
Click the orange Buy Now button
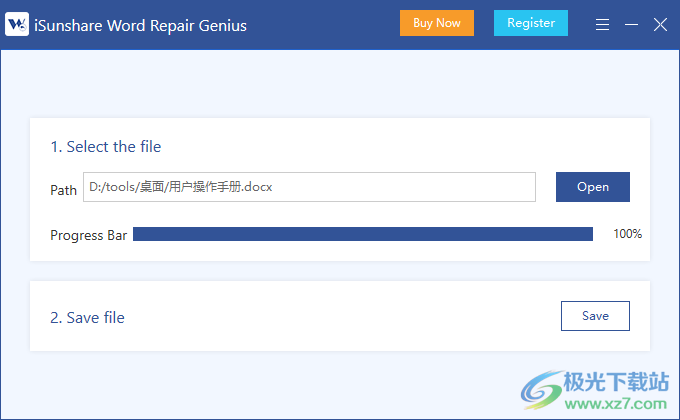point(437,23)
